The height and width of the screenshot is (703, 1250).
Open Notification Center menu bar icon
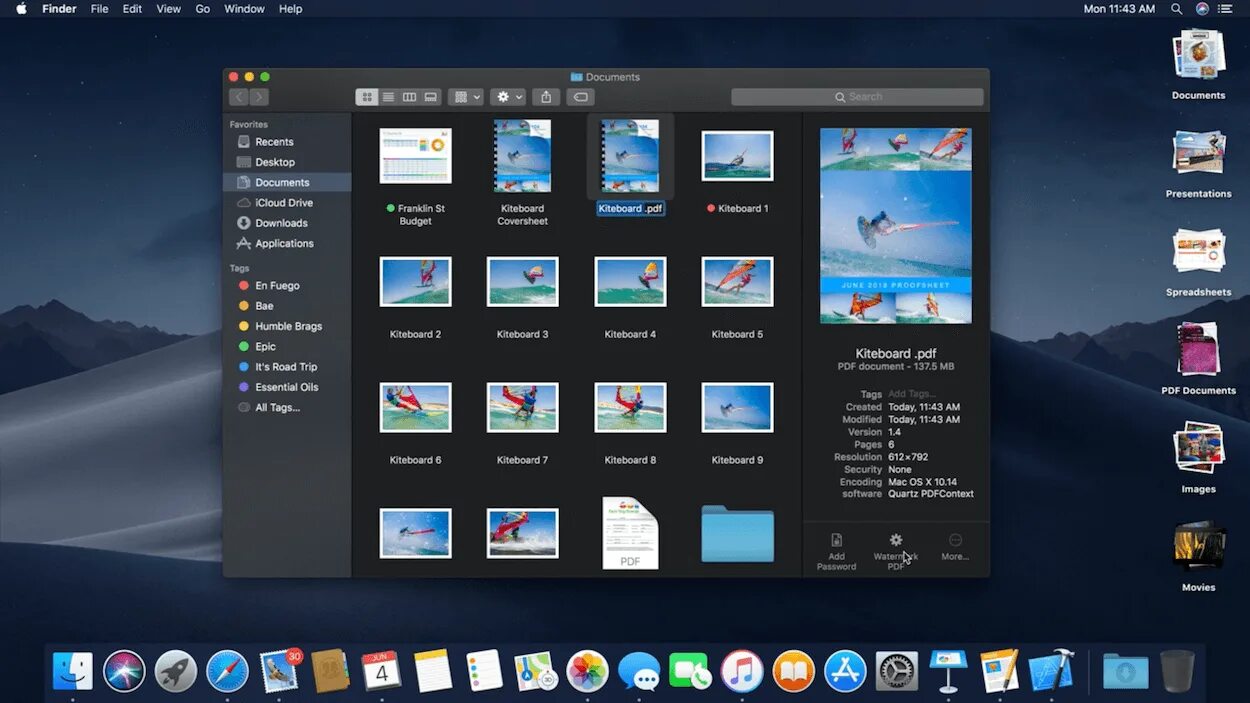point(1225,9)
